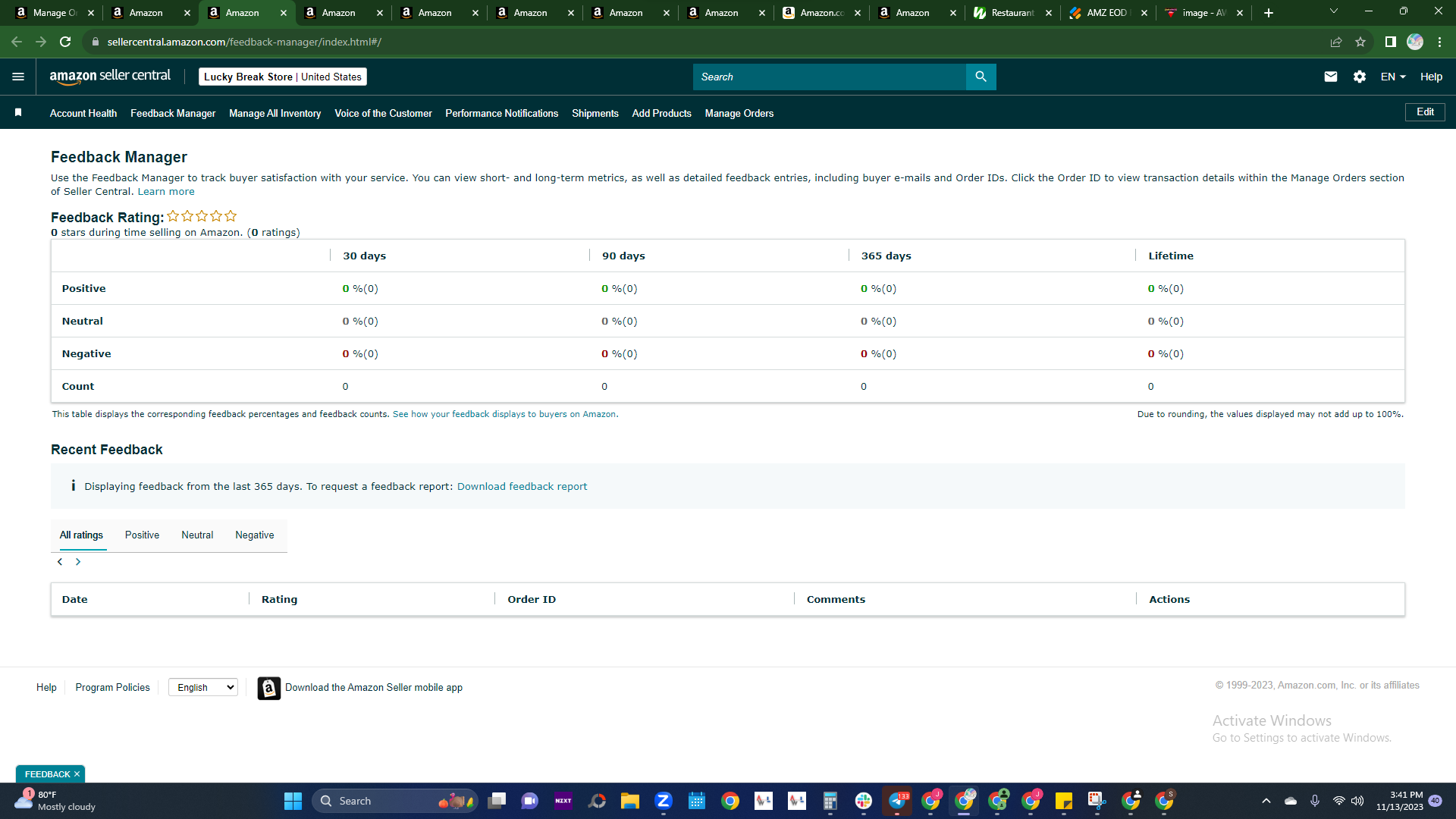Switch to the image - AV browser tab
Viewport: 1456px width, 819px height.
tap(1203, 13)
